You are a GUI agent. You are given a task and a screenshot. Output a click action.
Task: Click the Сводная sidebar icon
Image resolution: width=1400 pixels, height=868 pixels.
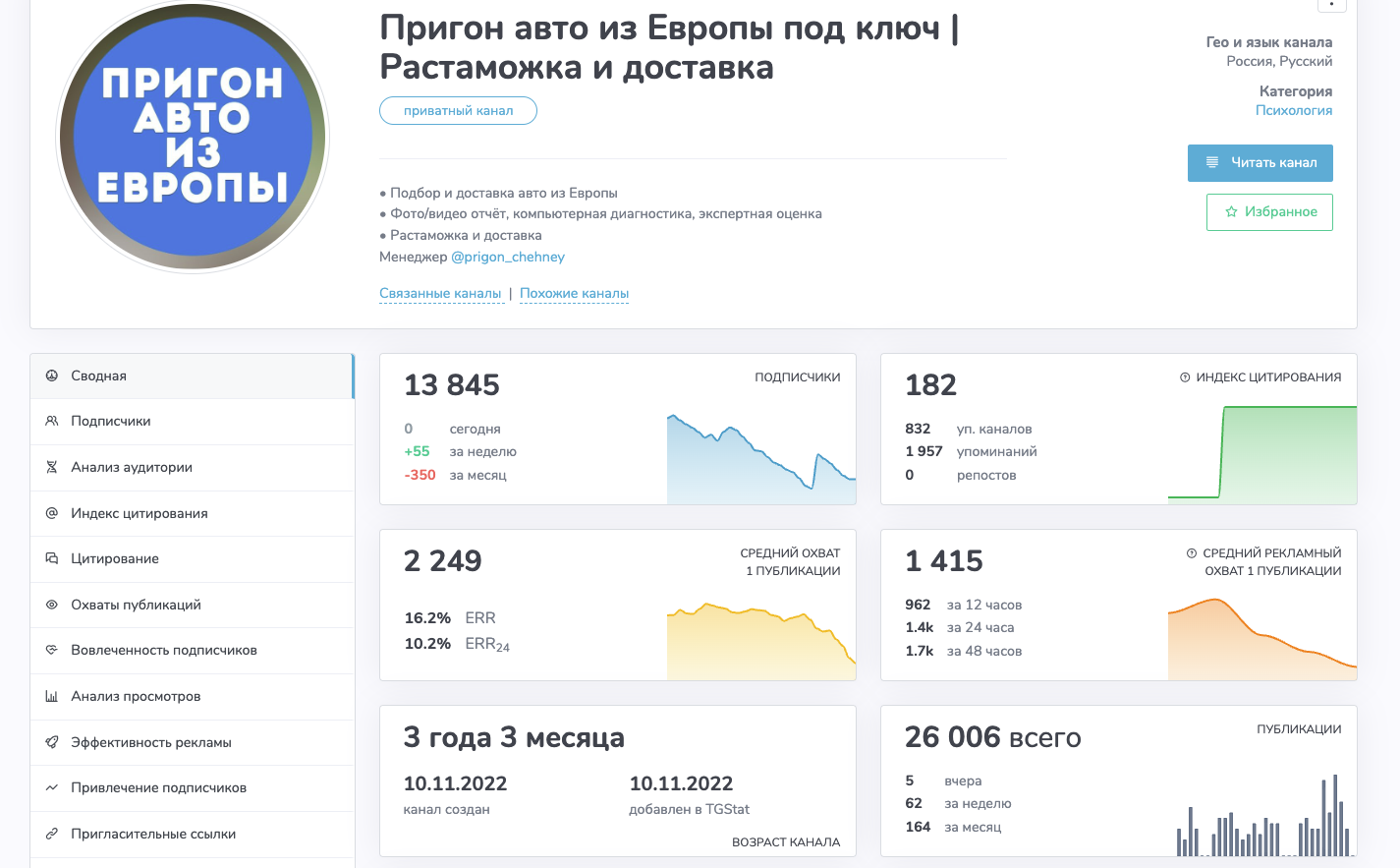point(51,376)
